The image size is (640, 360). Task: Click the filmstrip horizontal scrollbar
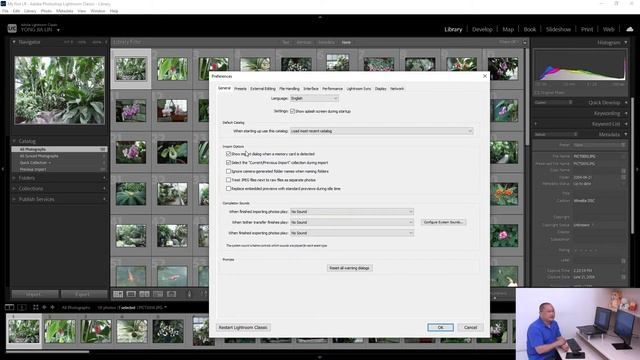[48, 351]
